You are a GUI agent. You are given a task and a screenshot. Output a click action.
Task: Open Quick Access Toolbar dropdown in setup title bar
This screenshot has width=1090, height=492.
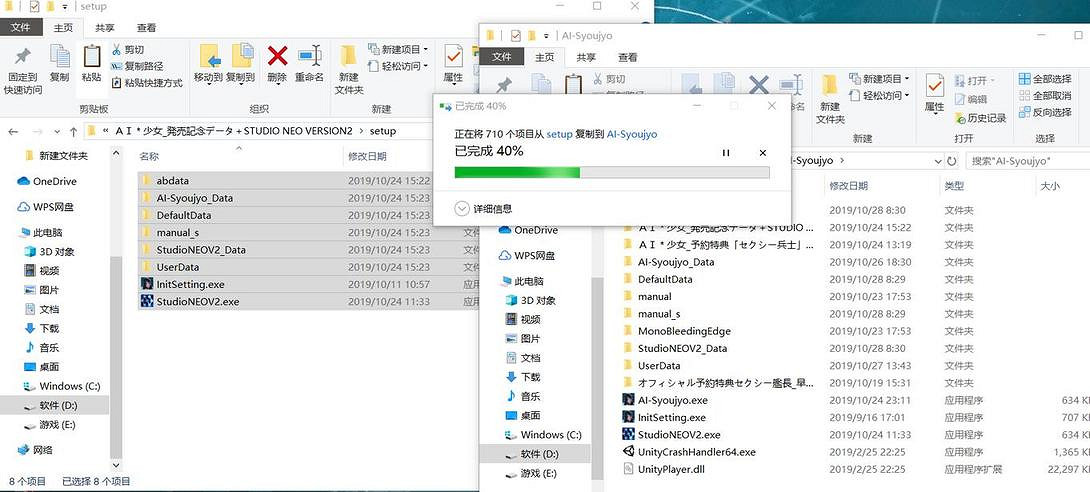click(x=65, y=6)
